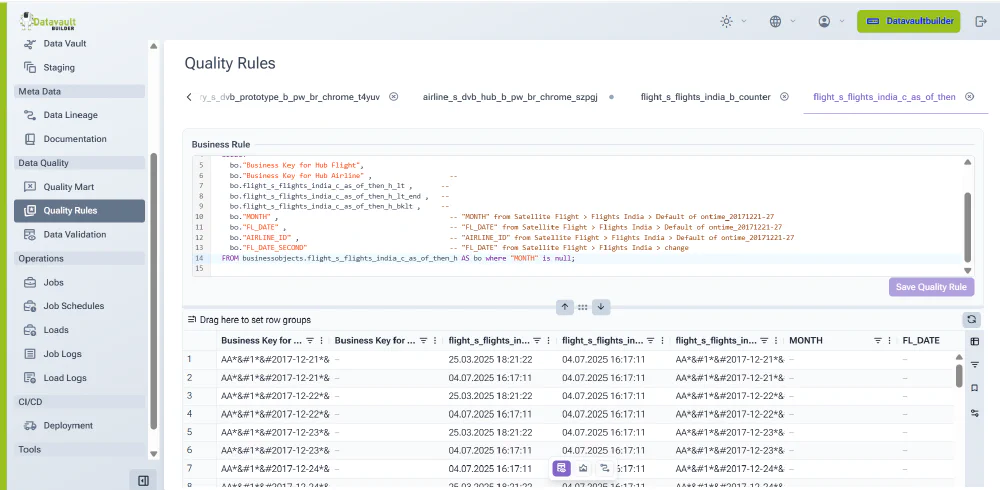Open second Business Key column menu

click(435, 341)
